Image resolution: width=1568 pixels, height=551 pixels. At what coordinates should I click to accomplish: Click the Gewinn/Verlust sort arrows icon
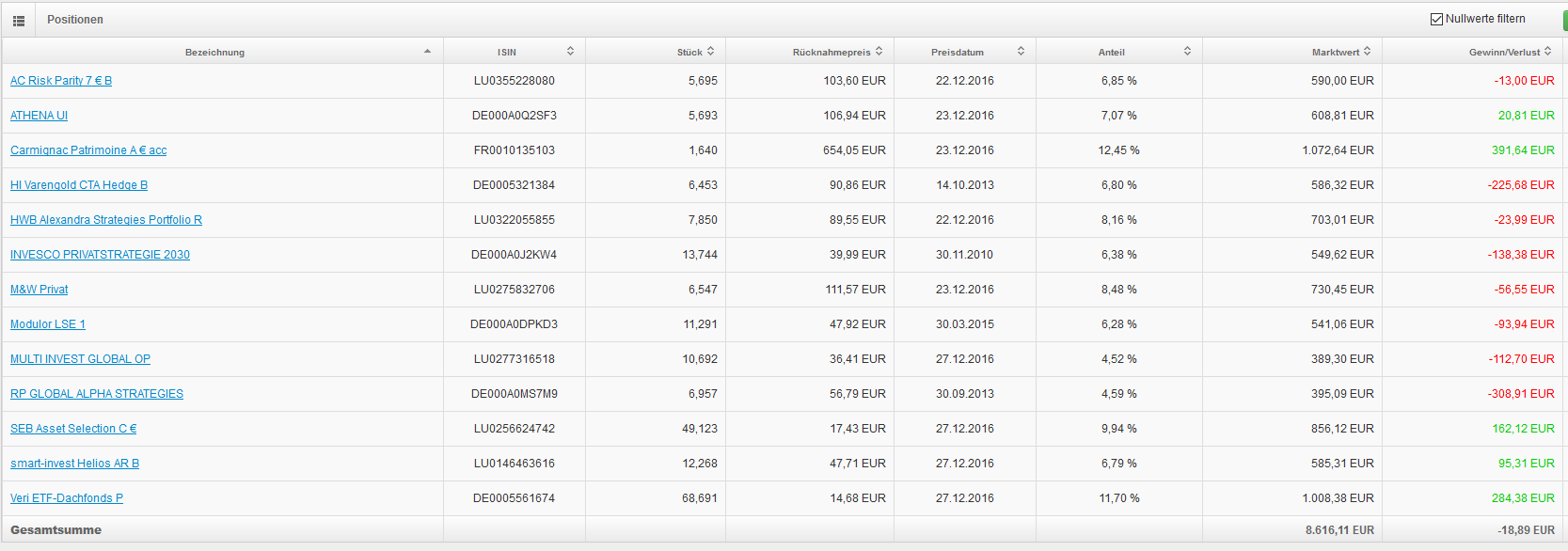(x=1547, y=51)
